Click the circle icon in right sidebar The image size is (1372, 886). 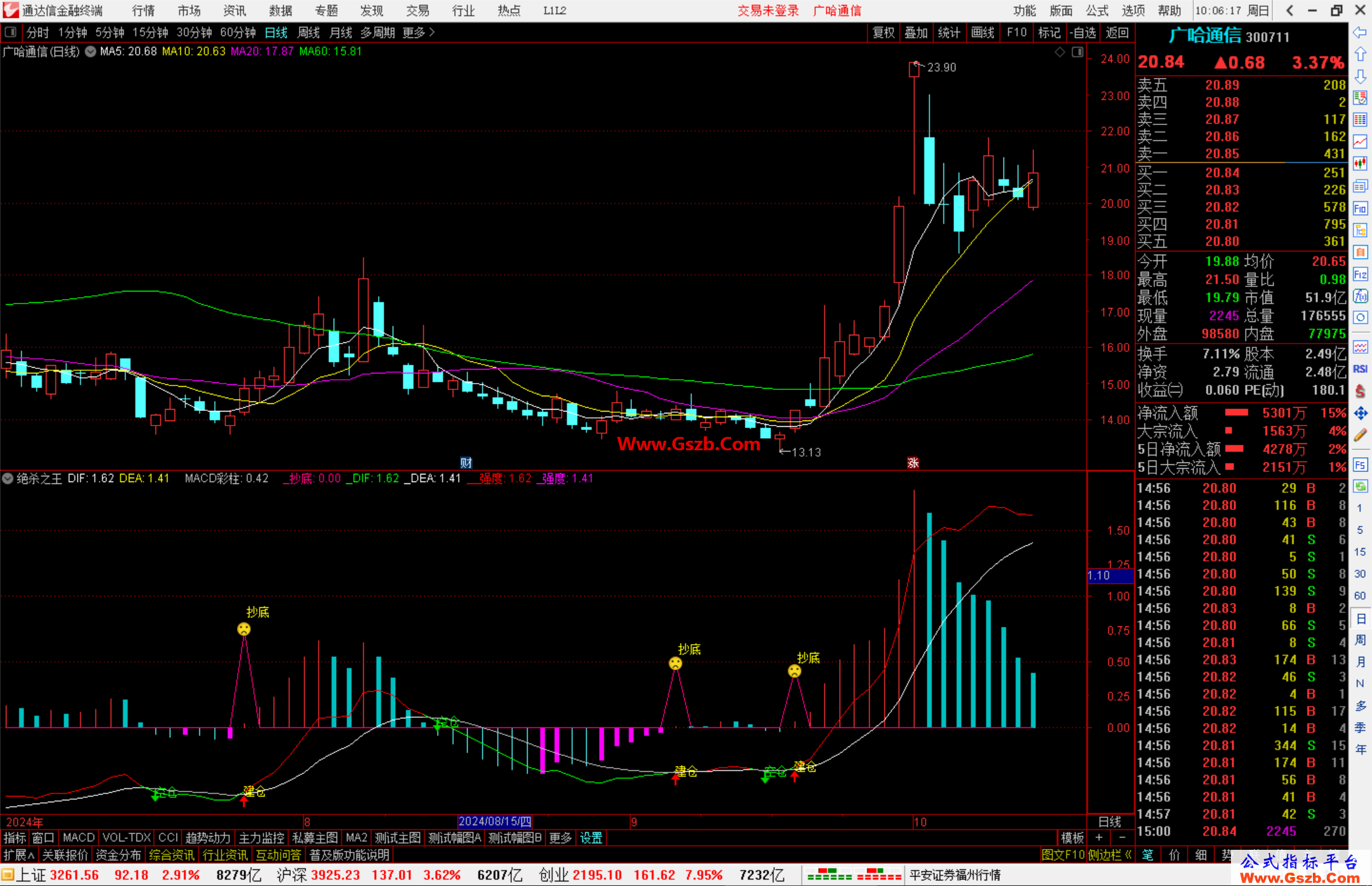(x=1360, y=318)
